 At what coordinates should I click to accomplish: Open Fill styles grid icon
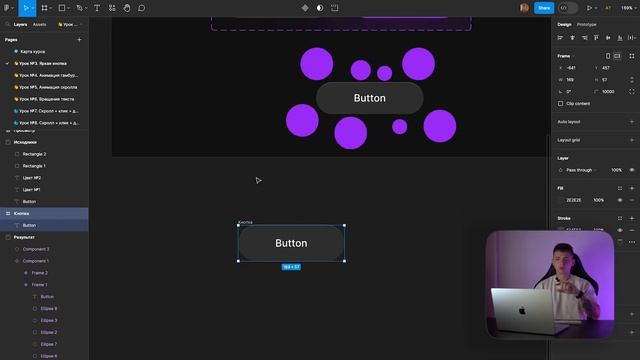click(620, 188)
